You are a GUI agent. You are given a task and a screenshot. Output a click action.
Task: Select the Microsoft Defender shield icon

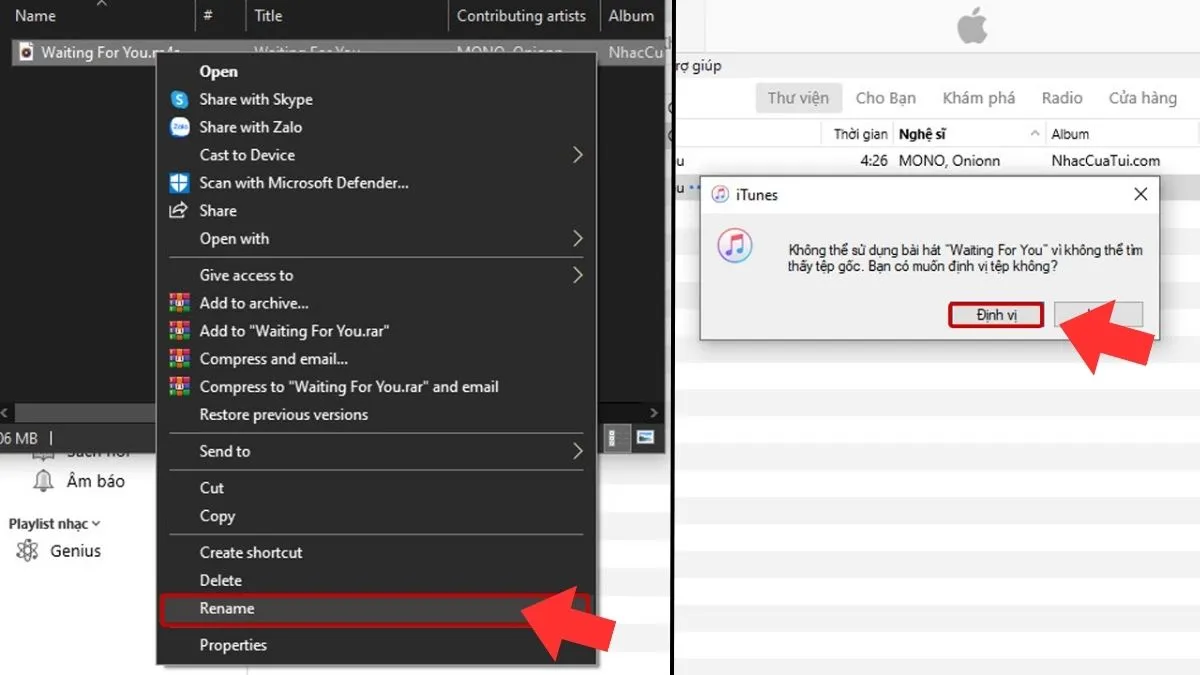(x=180, y=183)
